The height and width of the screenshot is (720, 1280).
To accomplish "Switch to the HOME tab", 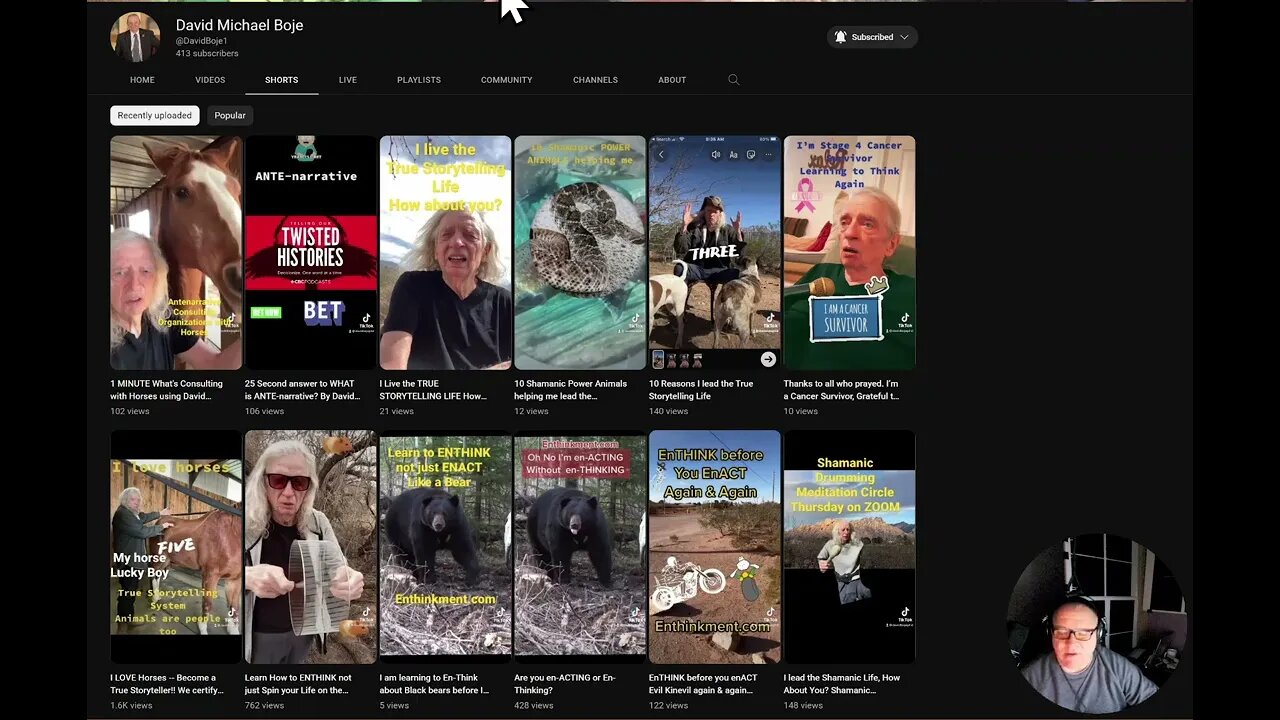I will tap(142, 80).
